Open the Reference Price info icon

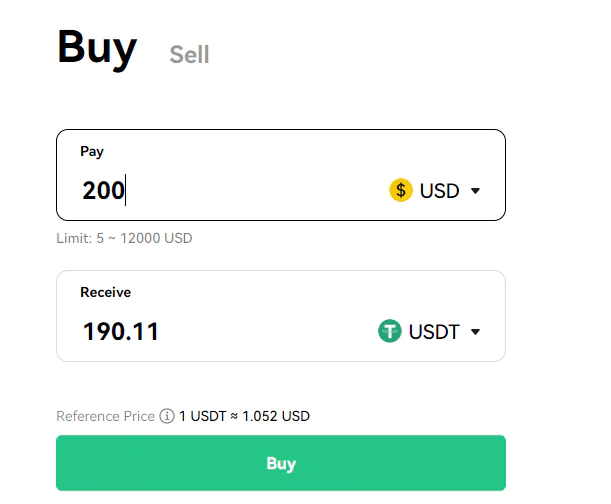point(167,416)
